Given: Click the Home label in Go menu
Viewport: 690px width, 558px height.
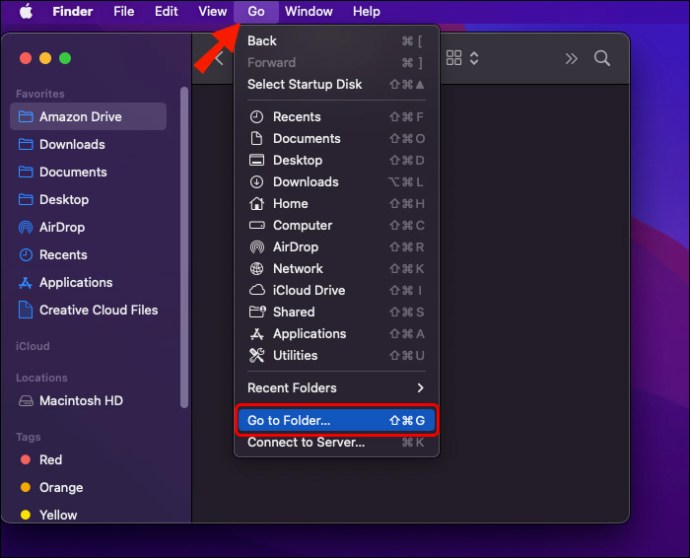Looking at the screenshot, I should pyautogui.click(x=290, y=203).
